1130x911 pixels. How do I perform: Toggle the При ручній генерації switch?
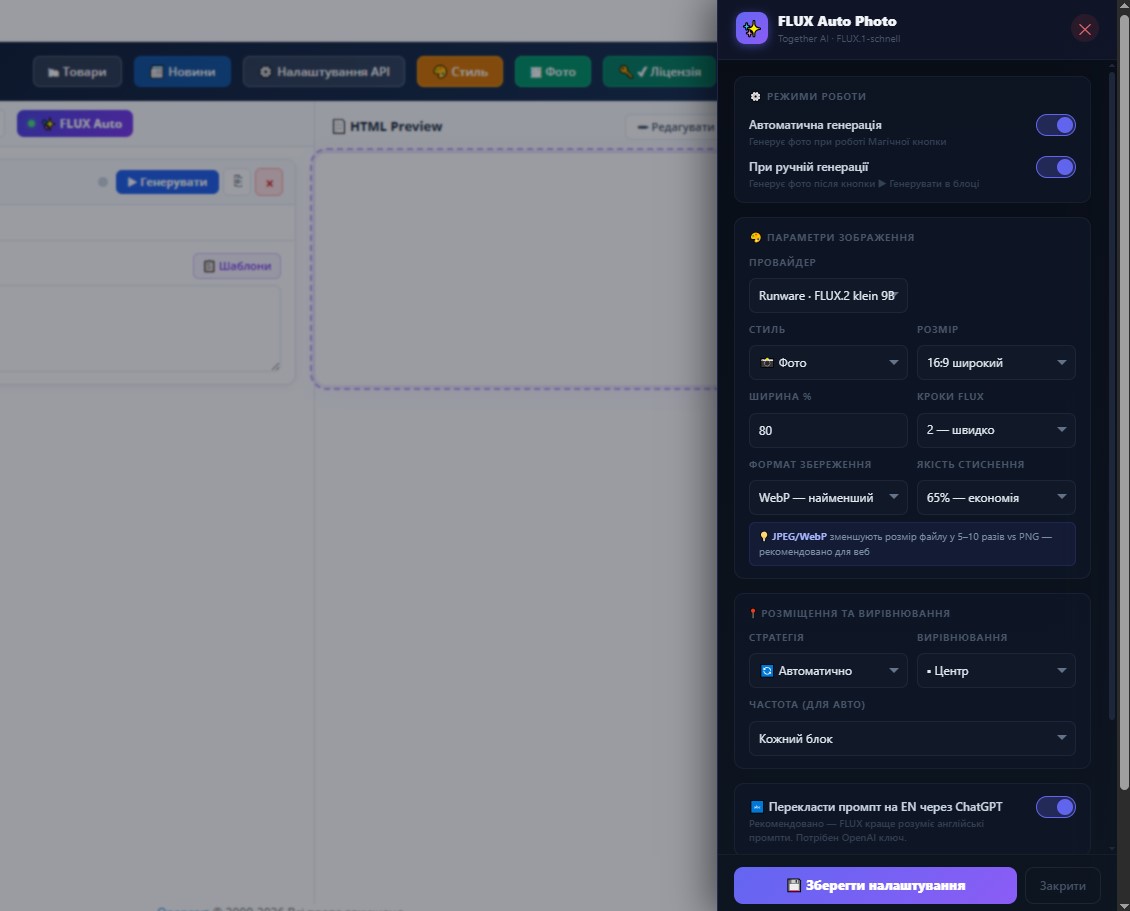coord(1056,166)
